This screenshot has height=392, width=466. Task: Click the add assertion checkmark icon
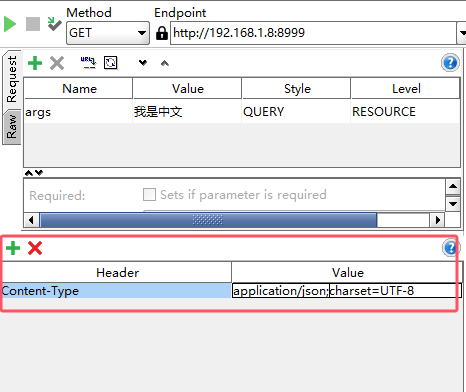tap(54, 24)
